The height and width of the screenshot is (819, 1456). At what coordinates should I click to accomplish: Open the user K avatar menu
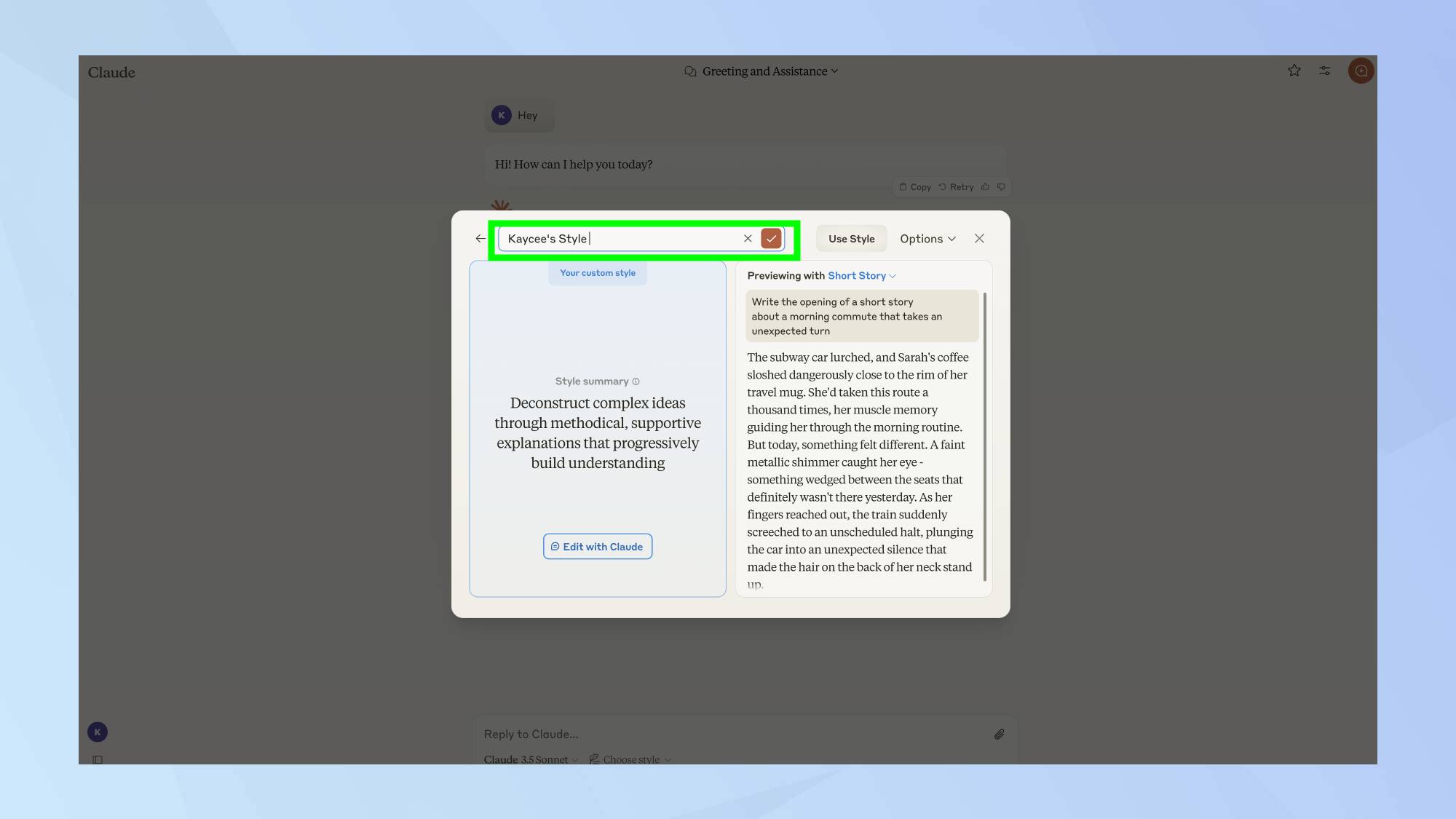98,732
